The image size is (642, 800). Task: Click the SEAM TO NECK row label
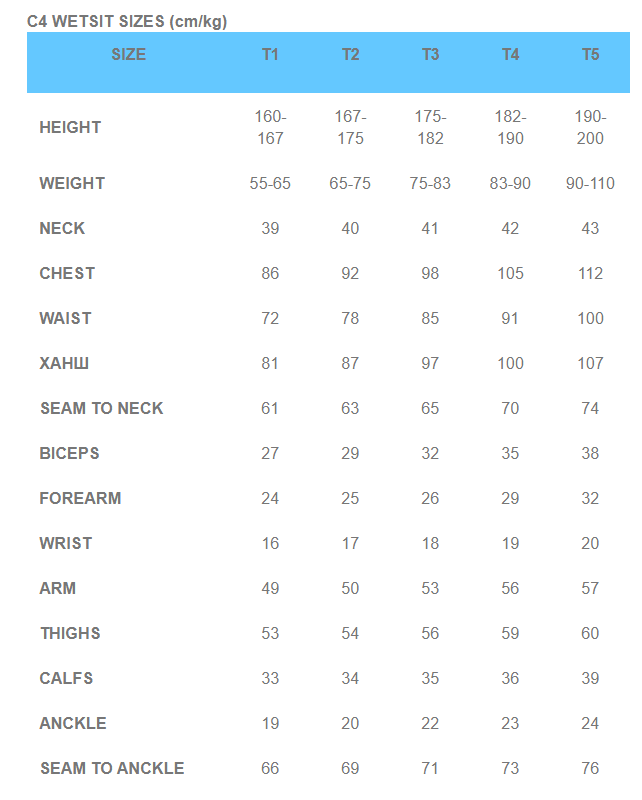(101, 409)
